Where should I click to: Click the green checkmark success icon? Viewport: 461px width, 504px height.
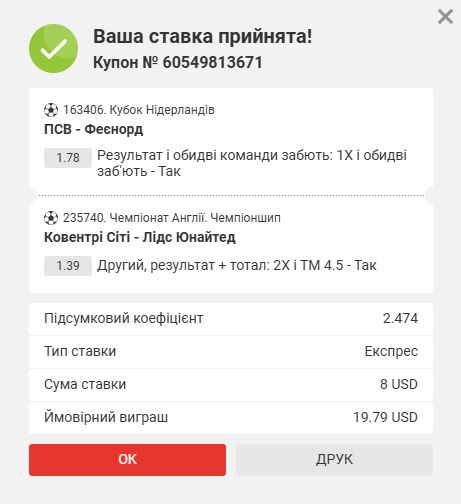pos(54,48)
